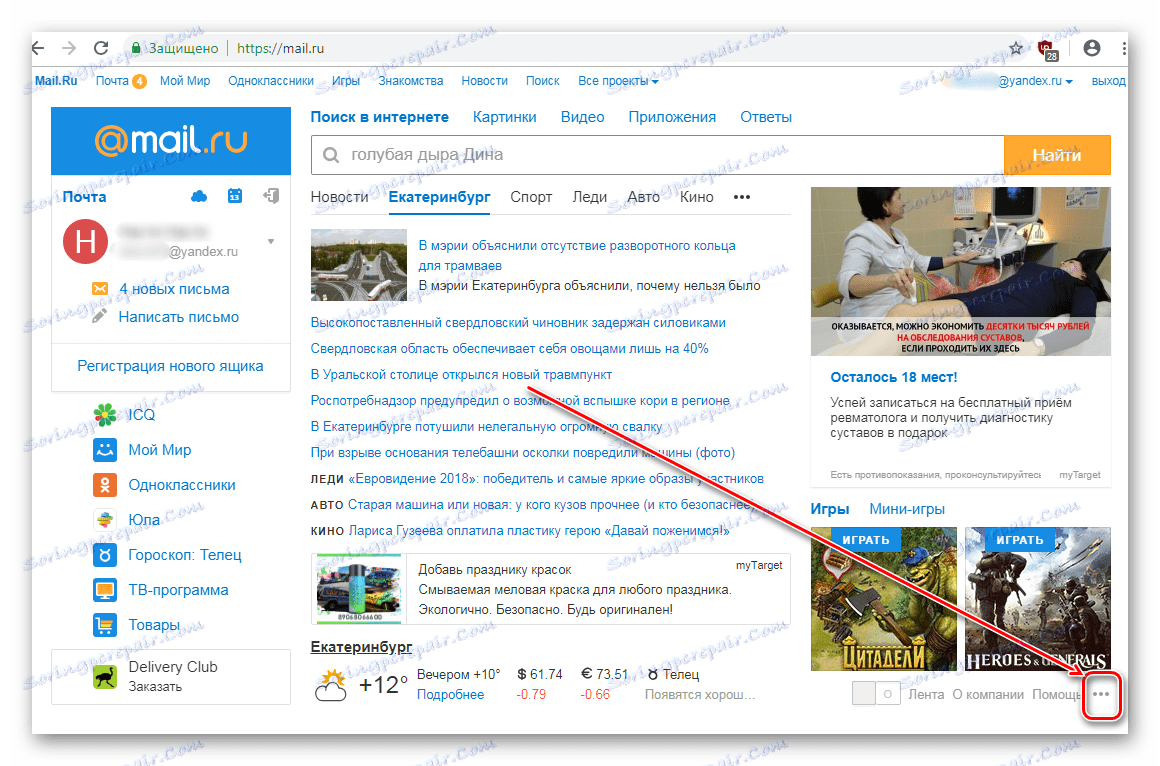
Task: Click Регистрация нового ящика link
Action: (x=170, y=366)
